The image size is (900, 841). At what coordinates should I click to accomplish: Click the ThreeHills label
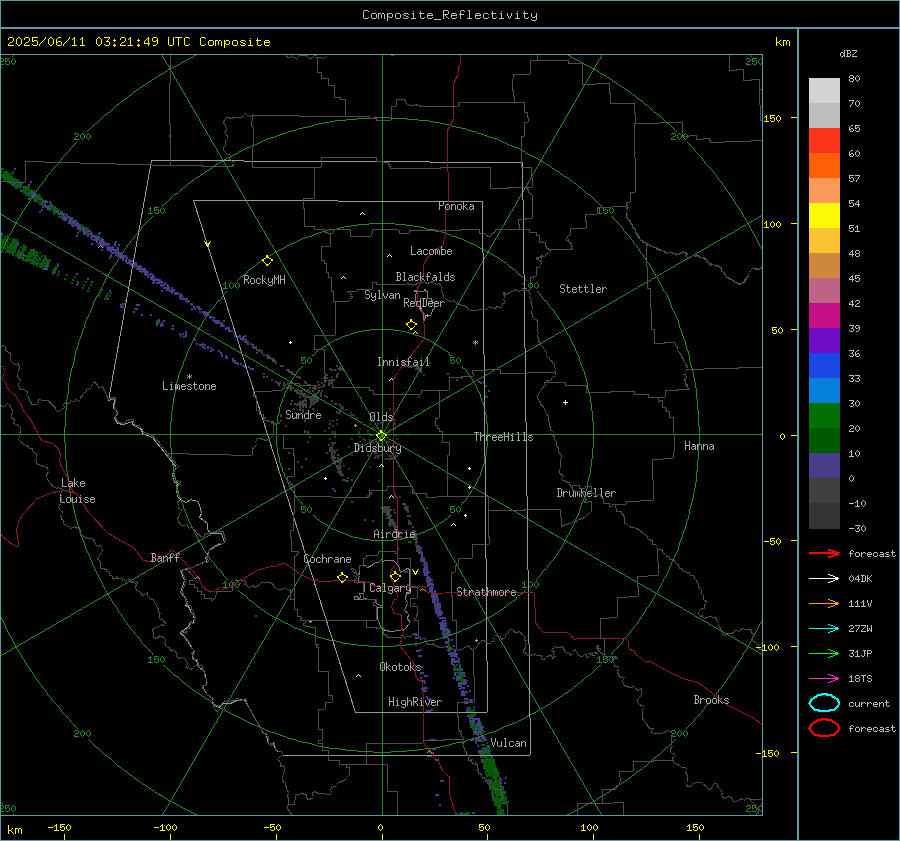(x=503, y=437)
